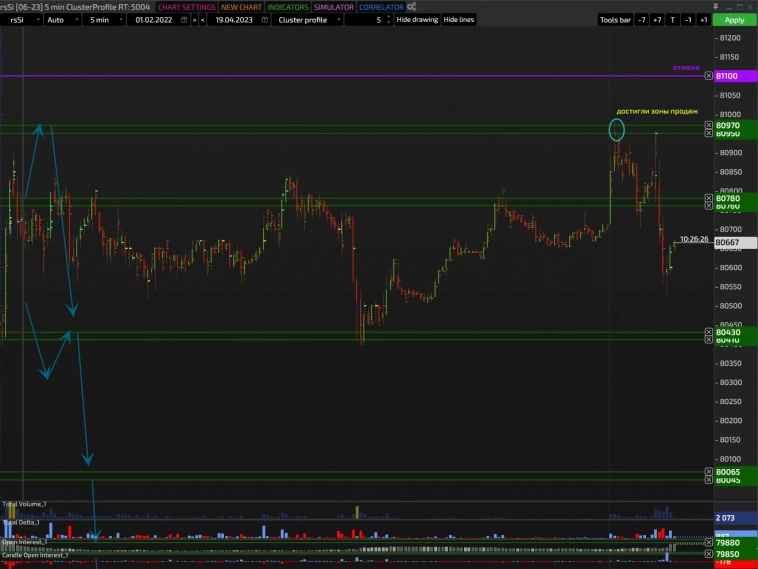
Task: Toggle the Hide lines button
Action: click(459, 20)
